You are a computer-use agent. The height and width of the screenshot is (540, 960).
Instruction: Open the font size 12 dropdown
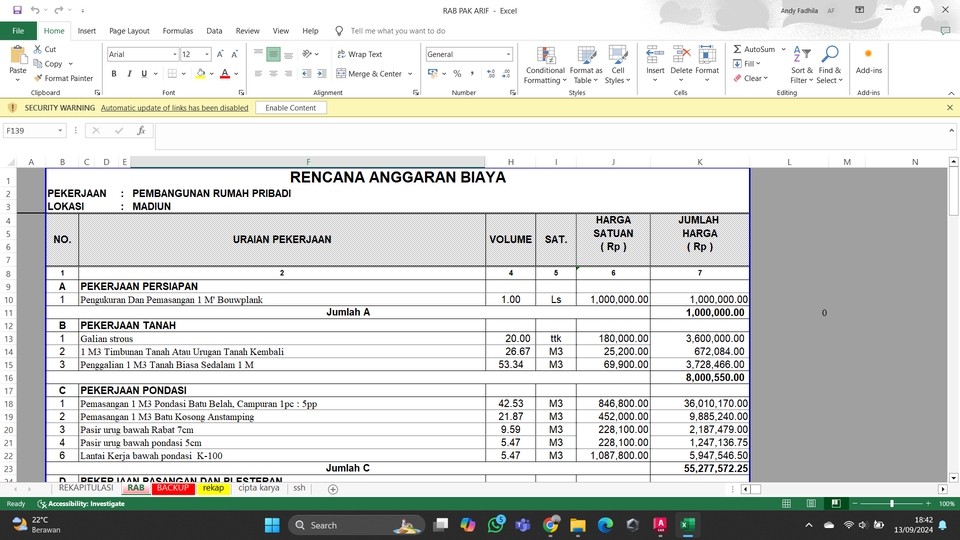[x=207, y=54]
